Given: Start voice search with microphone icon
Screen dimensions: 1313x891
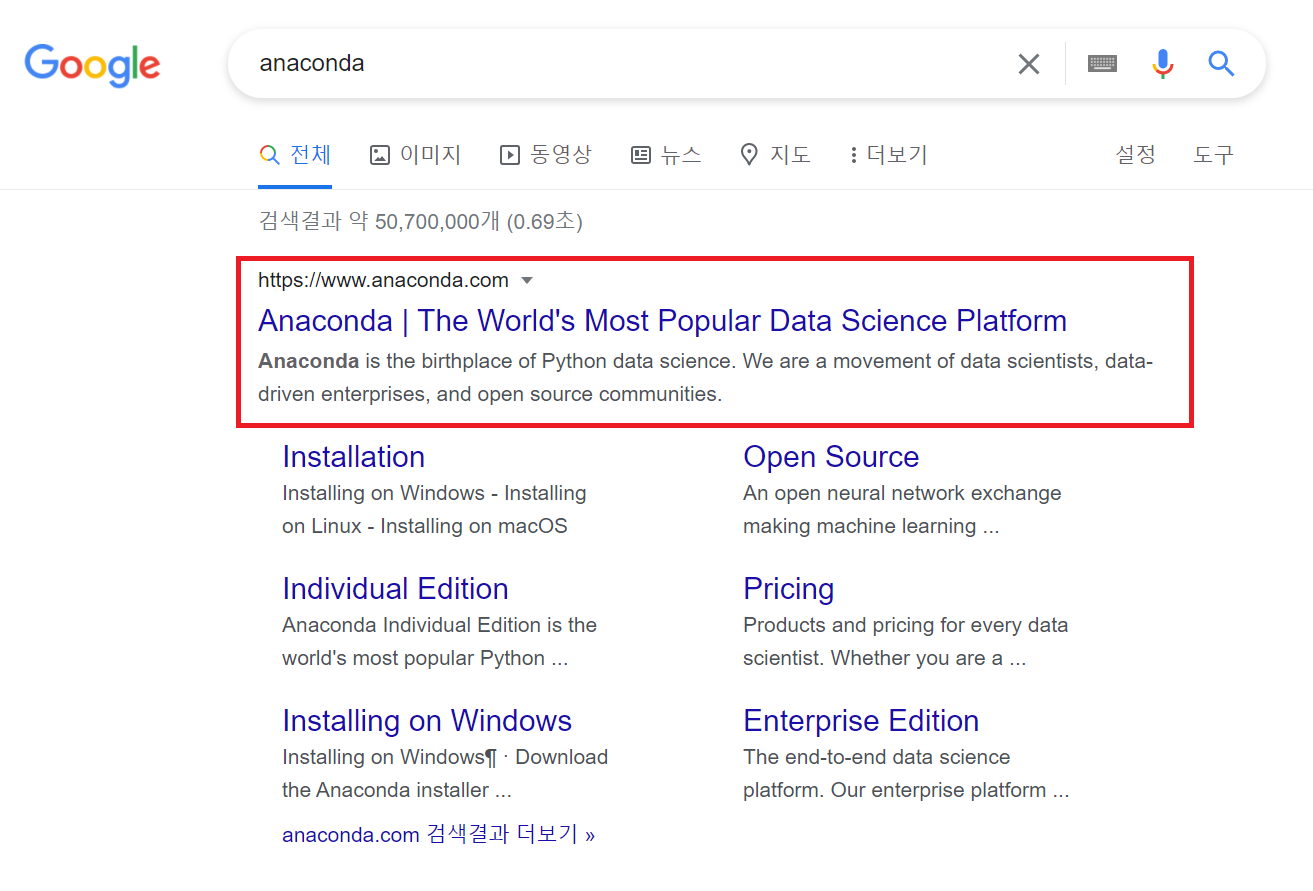Looking at the screenshot, I should click(1162, 64).
